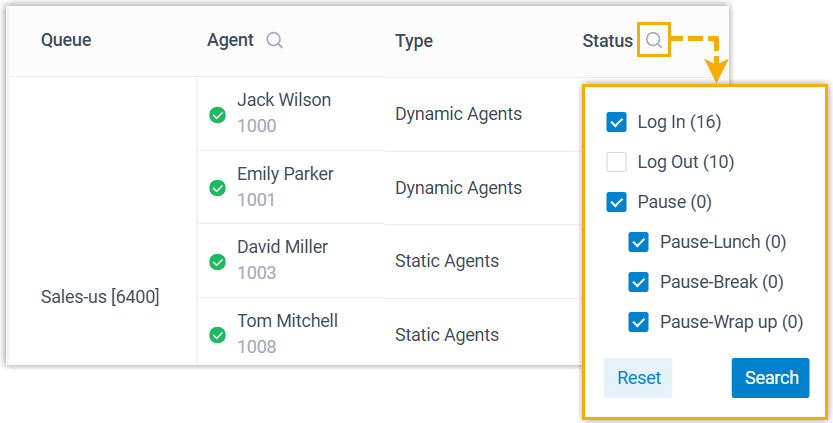
Task: Click the blue Search button
Action: coord(770,378)
